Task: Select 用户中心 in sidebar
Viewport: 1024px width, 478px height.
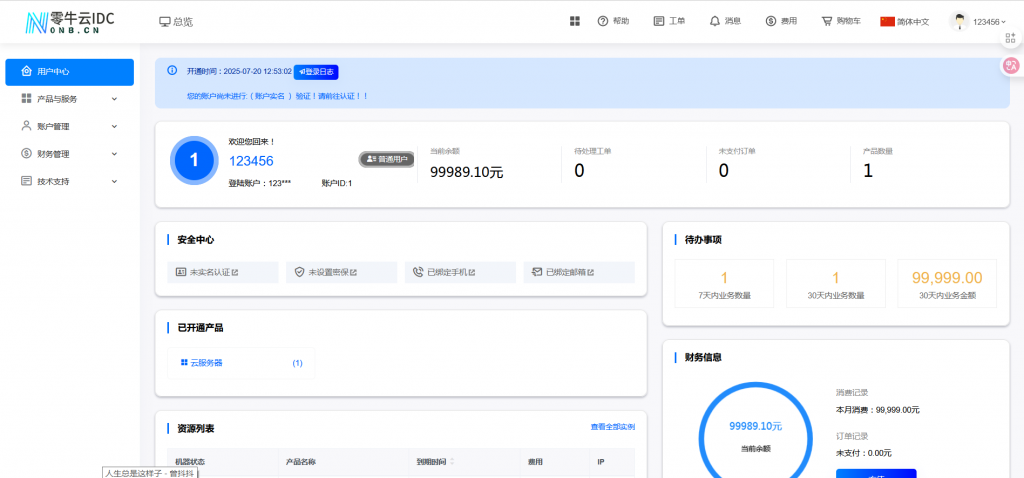Action: (x=69, y=72)
